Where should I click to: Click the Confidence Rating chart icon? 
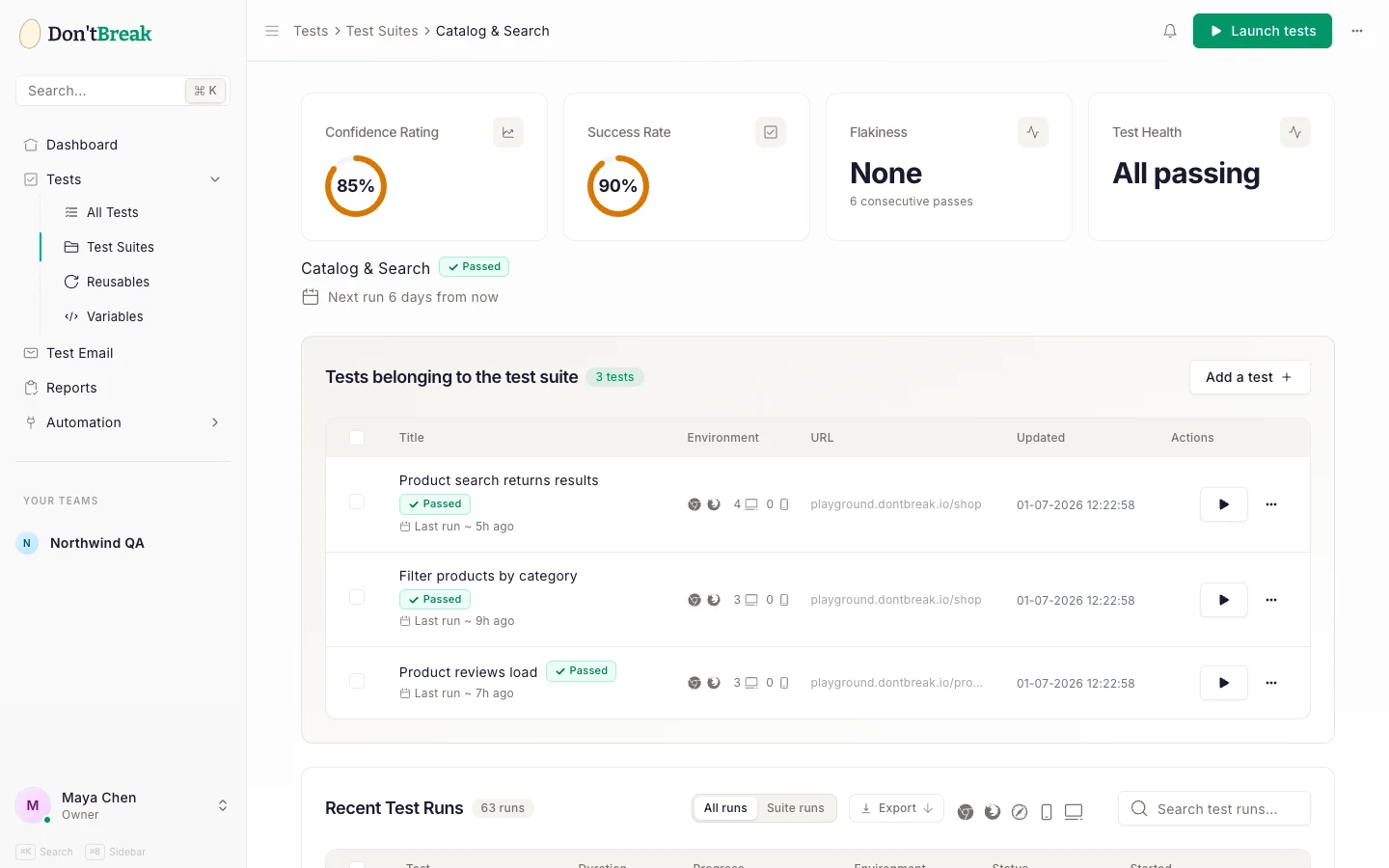[x=508, y=132]
